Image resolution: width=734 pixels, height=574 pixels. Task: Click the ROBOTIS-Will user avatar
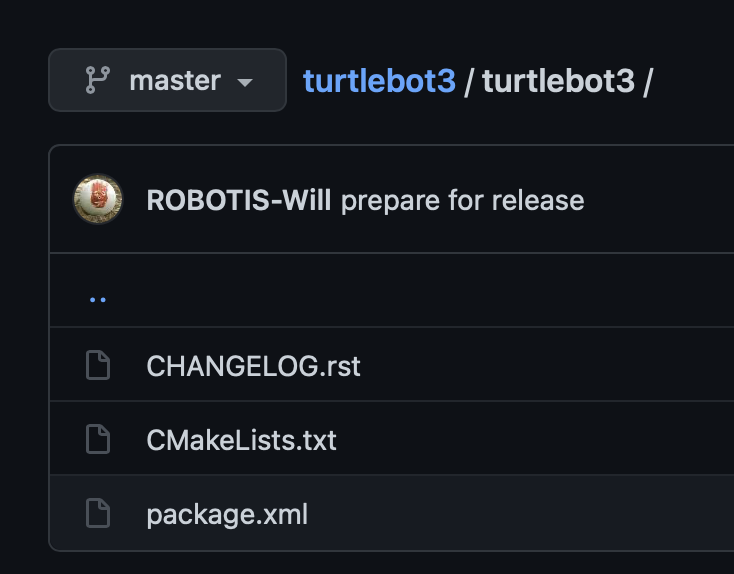98,199
